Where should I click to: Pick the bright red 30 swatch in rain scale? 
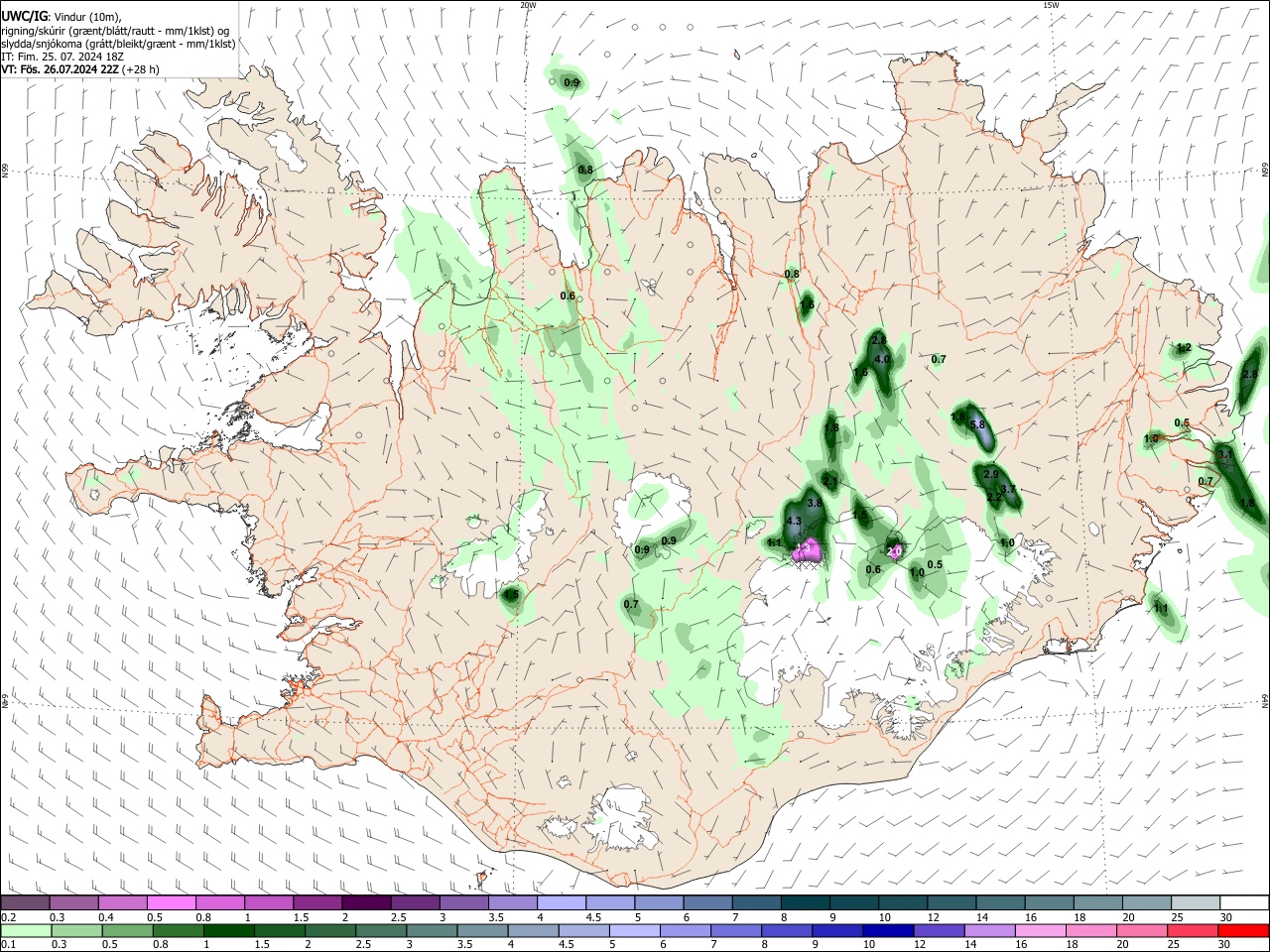[1242, 930]
